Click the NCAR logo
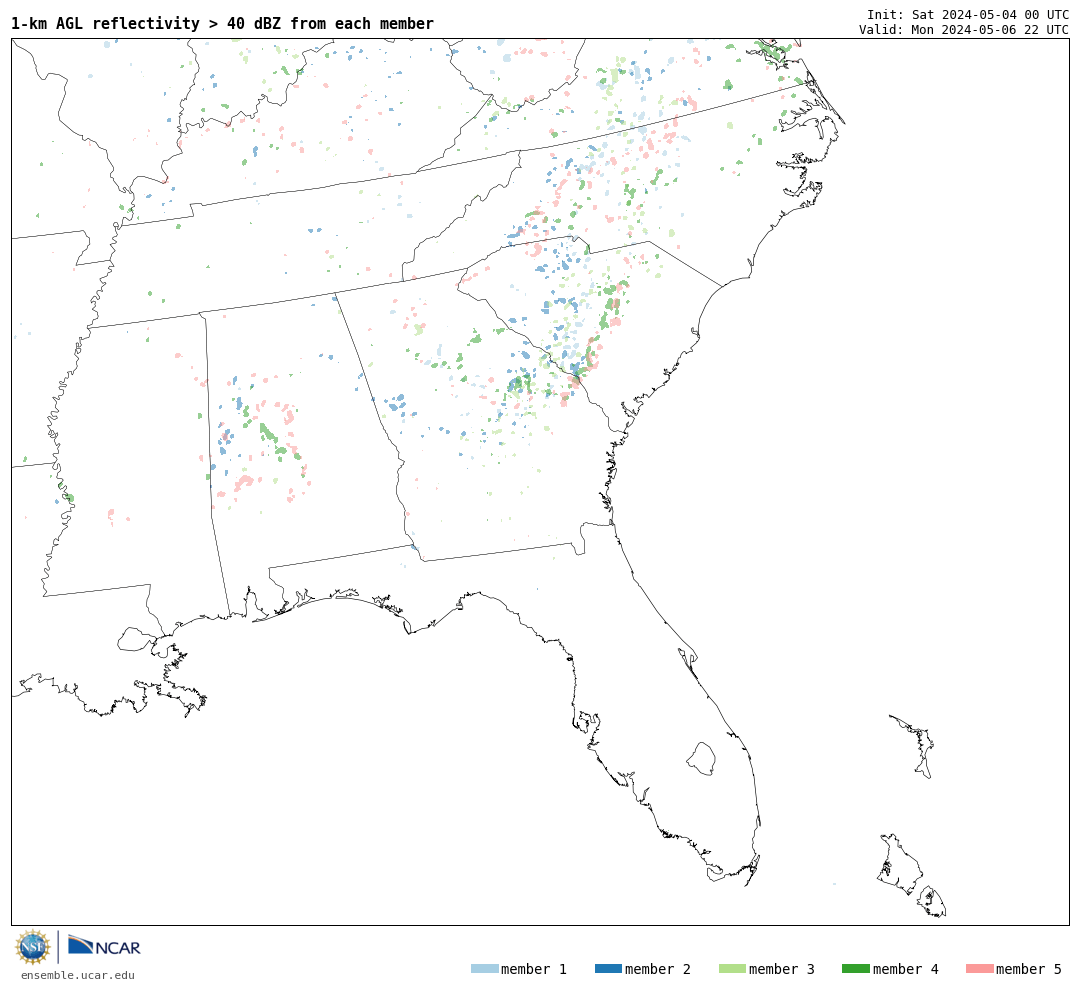 click(104, 946)
